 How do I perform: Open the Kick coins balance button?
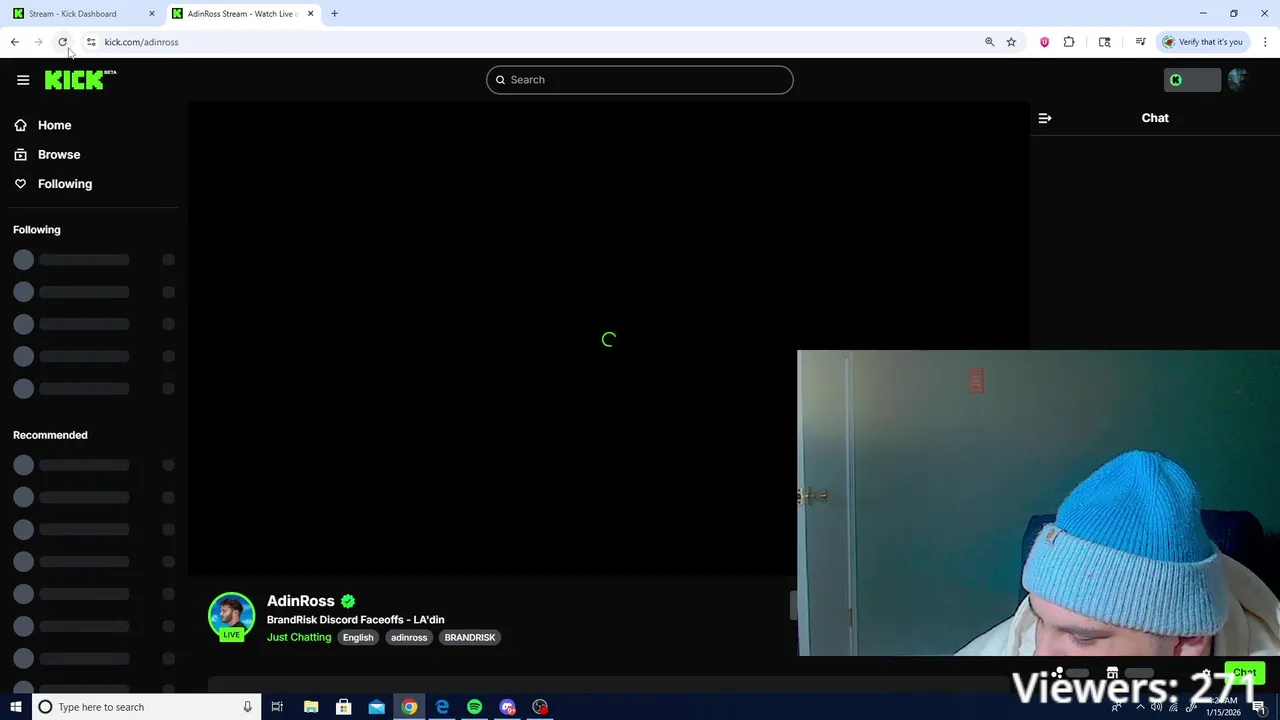(1192, 80)
